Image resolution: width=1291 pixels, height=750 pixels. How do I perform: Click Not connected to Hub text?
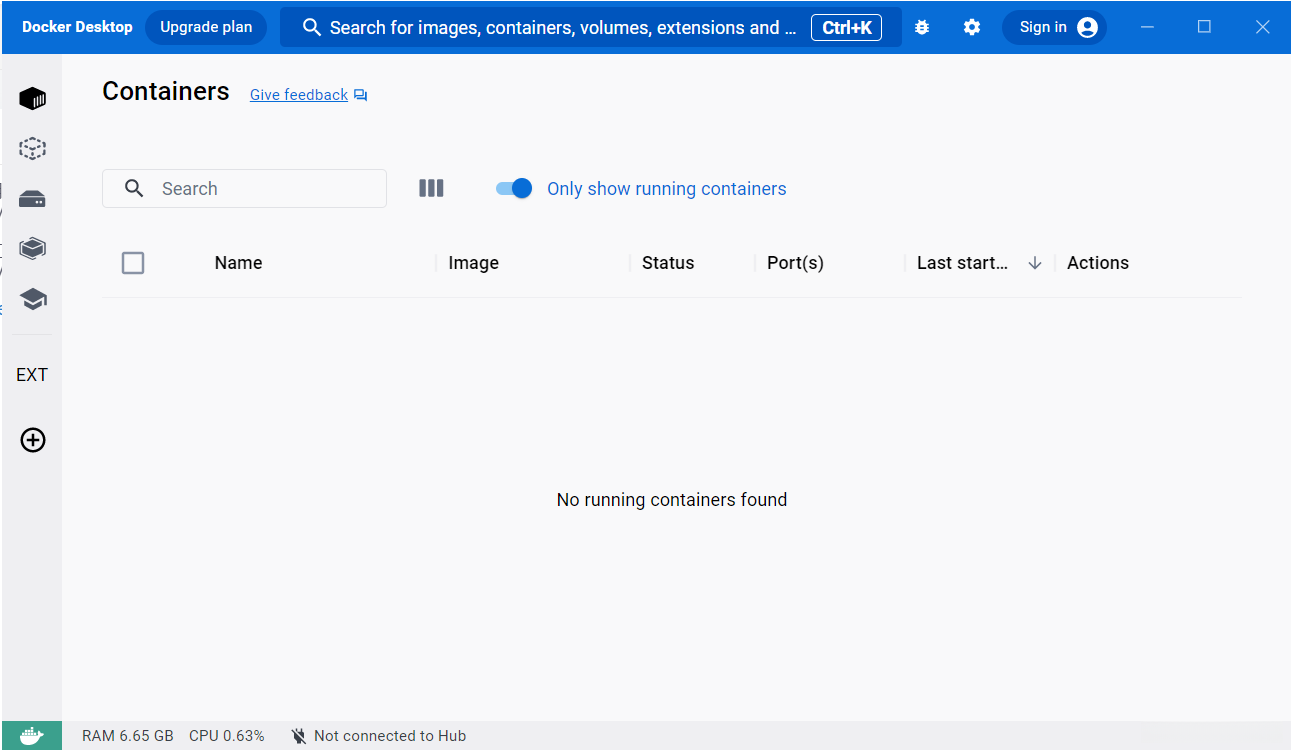click(x=390, y=736)
